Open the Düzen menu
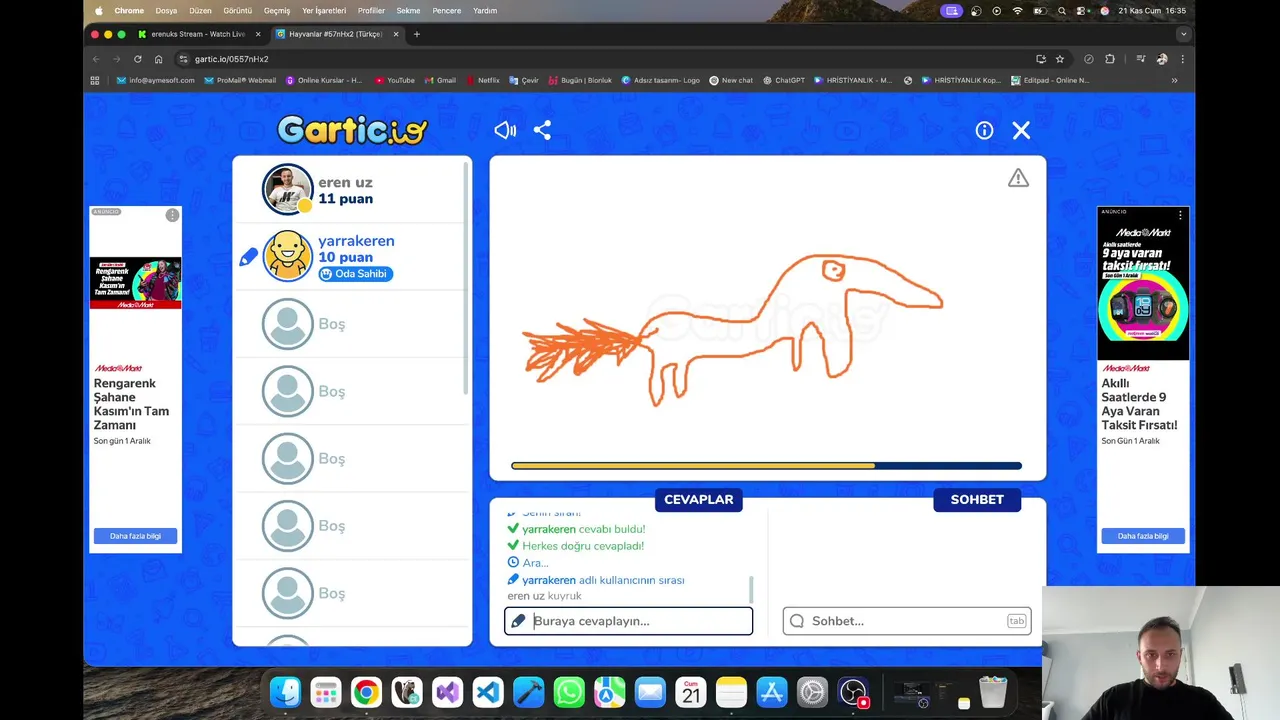Screen dimensions: 1280x720 (x=200, y=11)
